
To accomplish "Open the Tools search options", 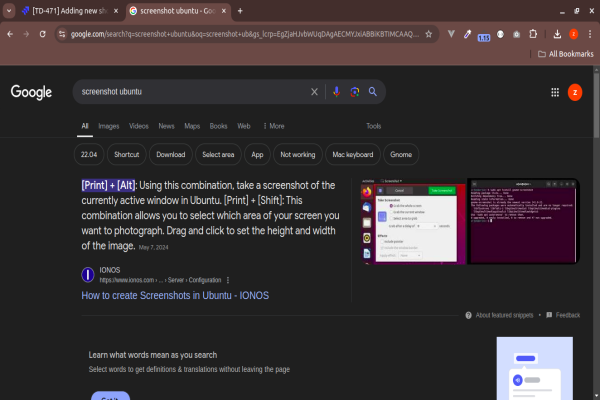I will point(373,126).
